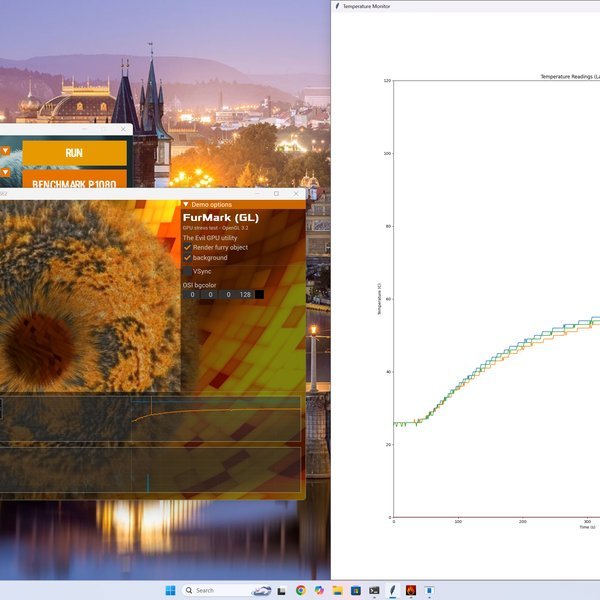
Task: Click the OSI bgcolor alpha field showing 128
Action: pyautogui.click(x=245, y=294)
